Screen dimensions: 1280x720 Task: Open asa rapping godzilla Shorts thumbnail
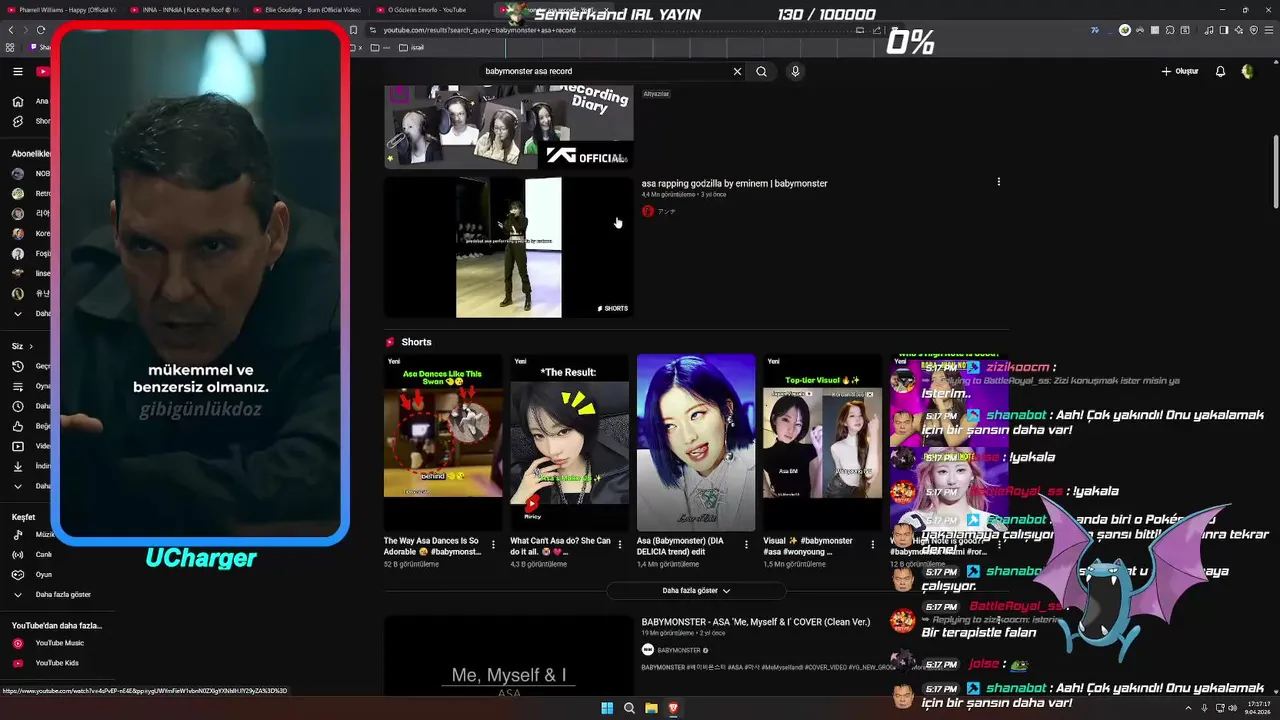coord(509,247)
